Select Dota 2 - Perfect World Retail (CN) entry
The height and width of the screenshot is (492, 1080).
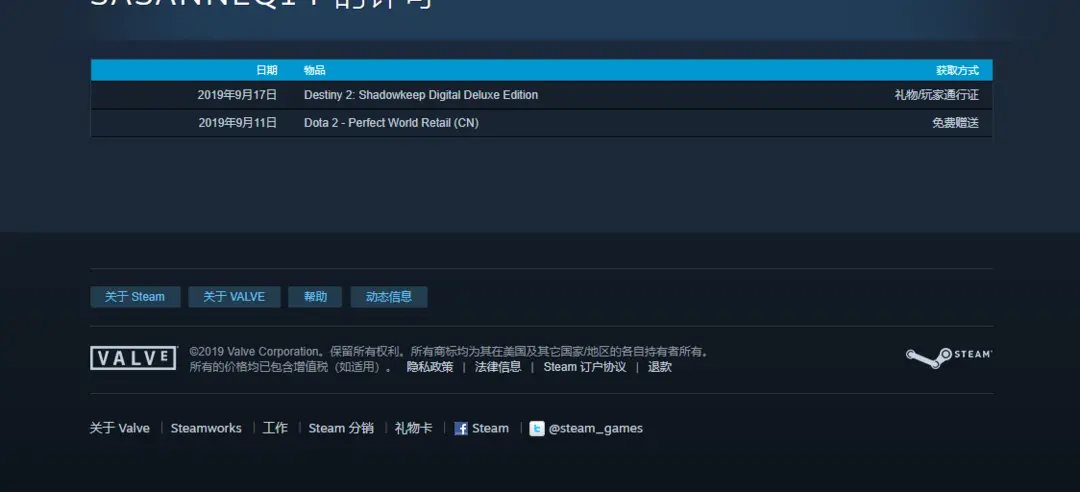391,123
